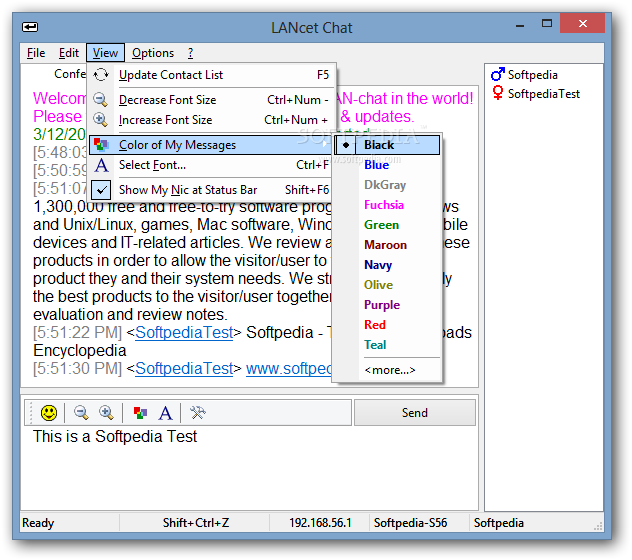This screenshot has width=632, height=560.
Task: Choose Decrease Font Size menu entry
Action: [212, 100]
